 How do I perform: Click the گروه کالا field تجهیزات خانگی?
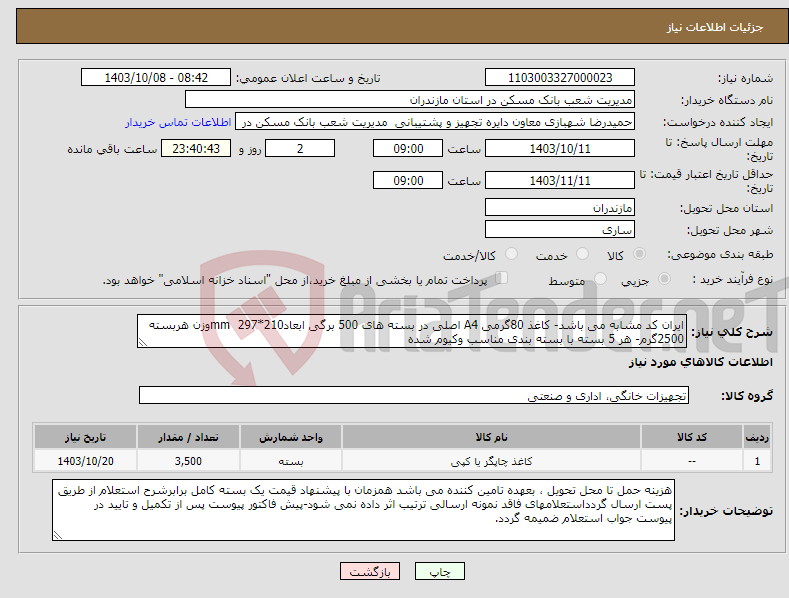pos(414,396)
